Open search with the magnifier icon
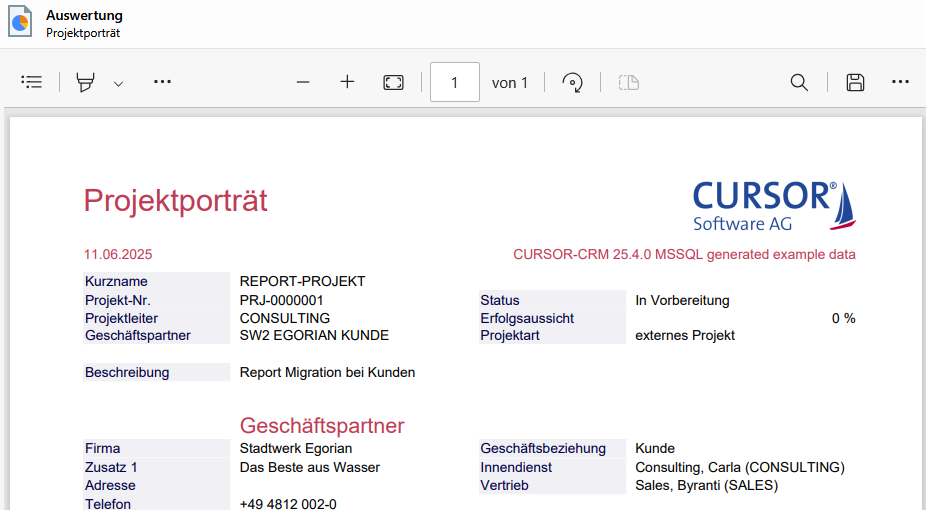 [x=799, y=82]
